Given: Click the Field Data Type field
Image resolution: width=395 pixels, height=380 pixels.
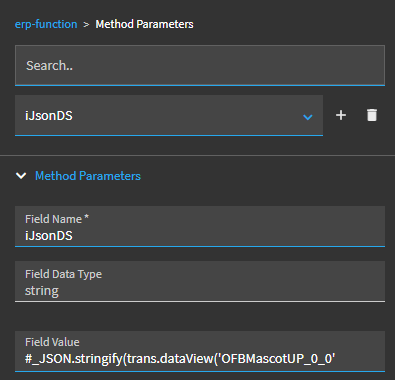Looking at the screenshot, I should pos(200,281).
